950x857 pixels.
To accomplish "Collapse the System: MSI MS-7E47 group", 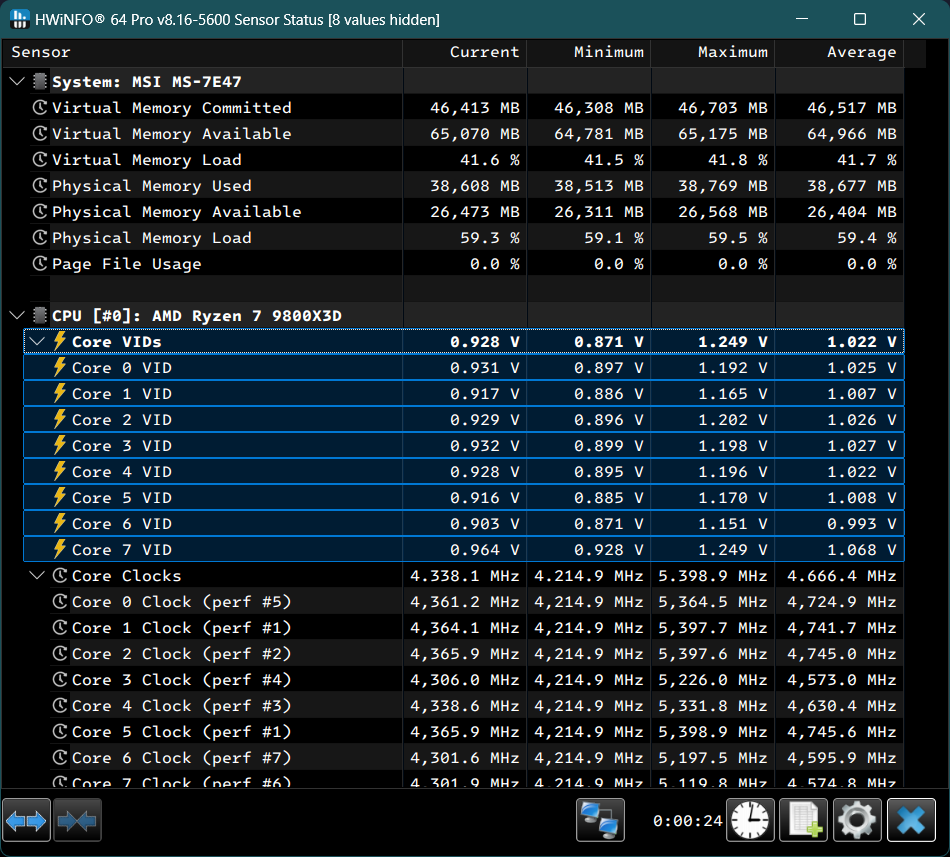I will (x=17, y=81).
